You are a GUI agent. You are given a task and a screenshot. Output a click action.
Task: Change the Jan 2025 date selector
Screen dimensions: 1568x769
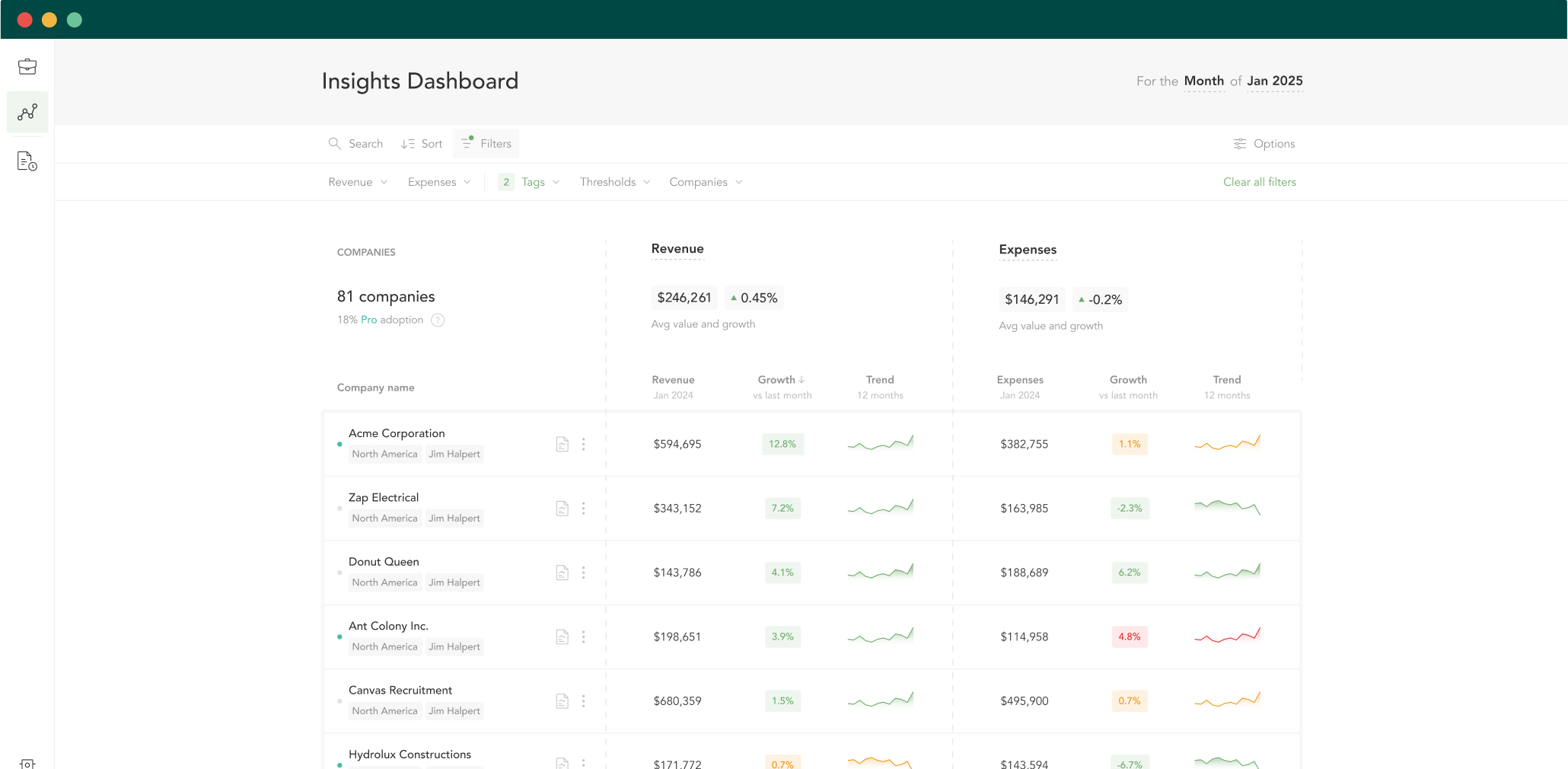[1275, 81]
